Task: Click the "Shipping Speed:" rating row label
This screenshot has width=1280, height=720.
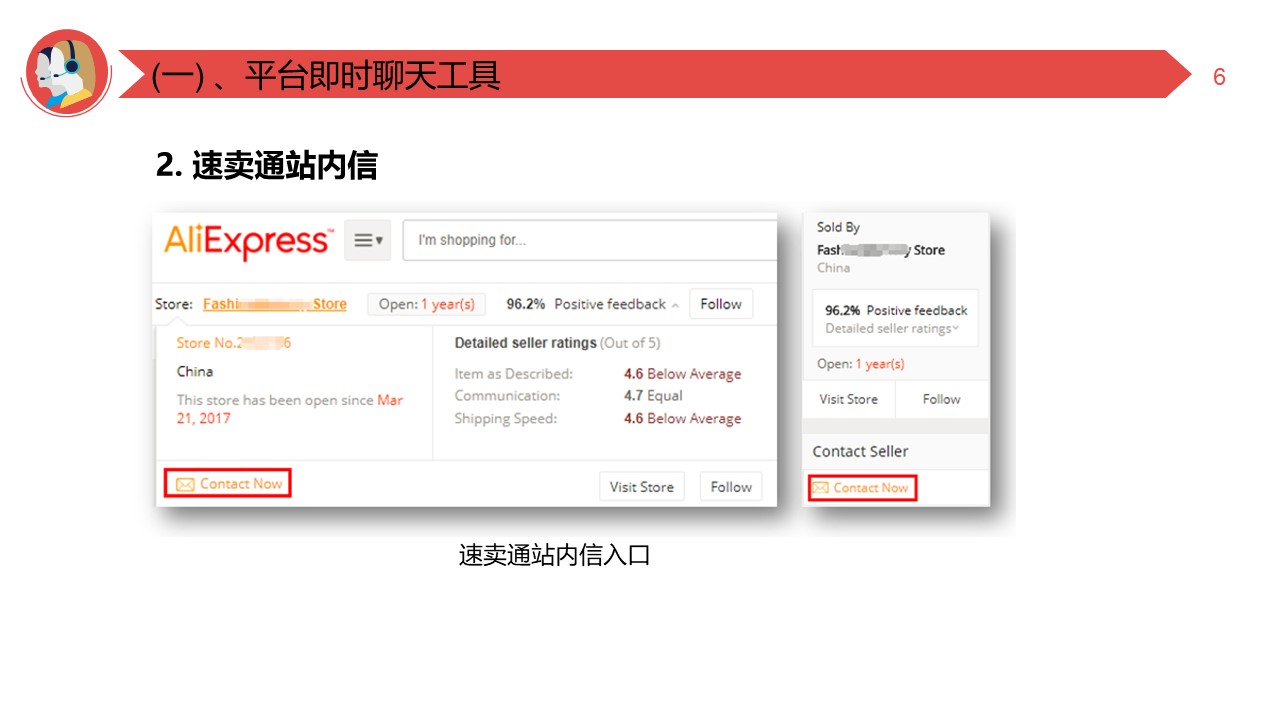Action: coord(506,418)
